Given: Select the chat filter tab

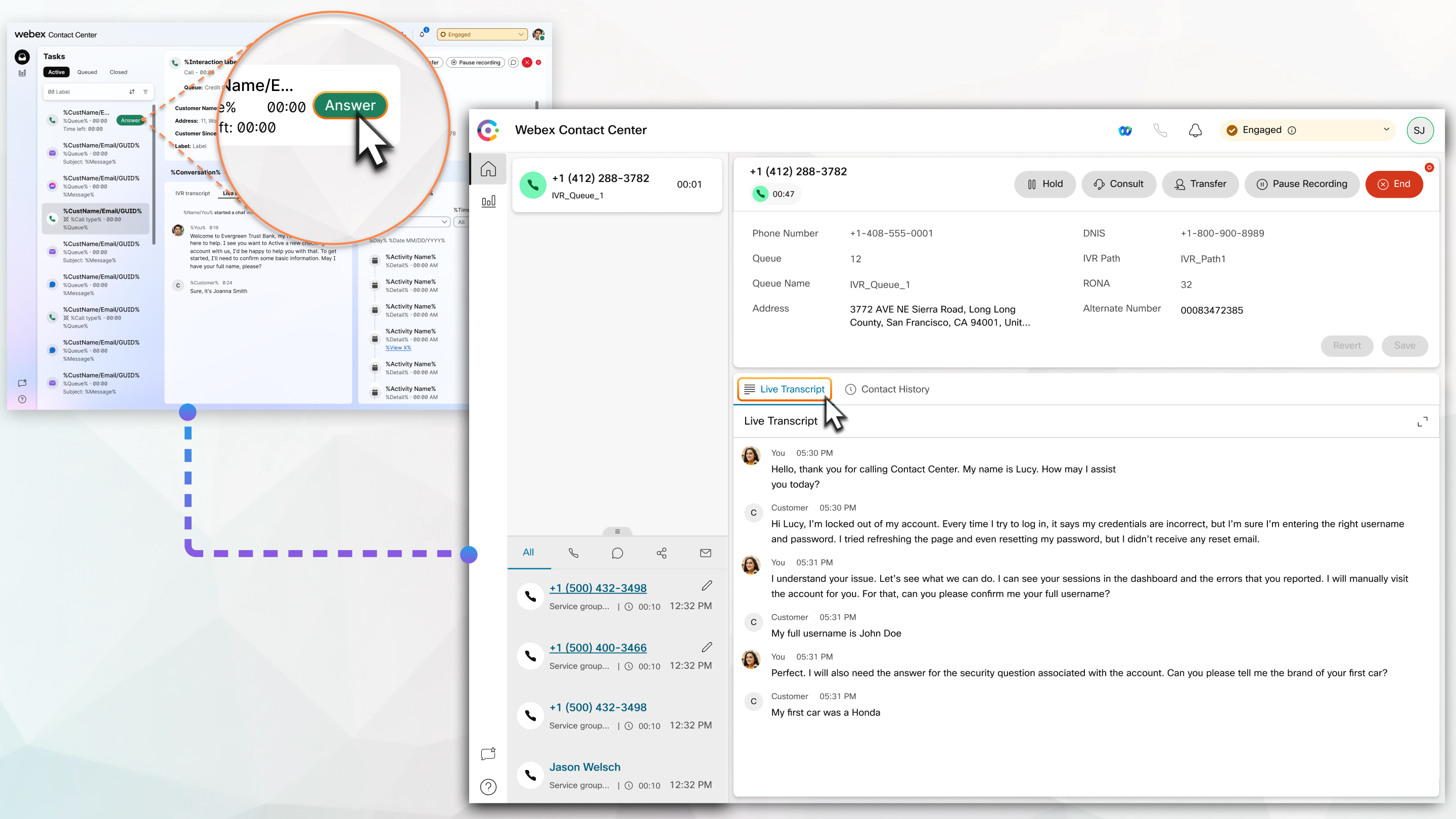Looking at the screenshot, I should tap(617, 553).
